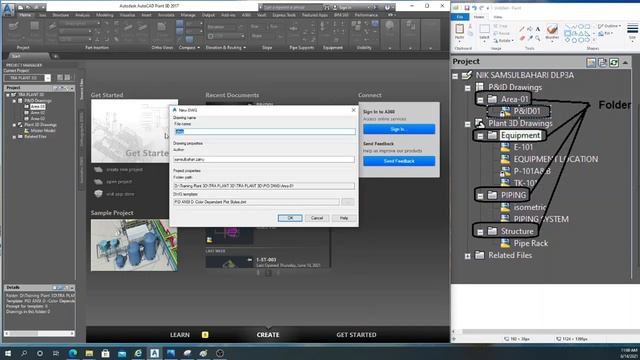This screenshot has height=360, width=640.
Task: Open the Brushes tool in Paint
Action: (x=552, y=33)
